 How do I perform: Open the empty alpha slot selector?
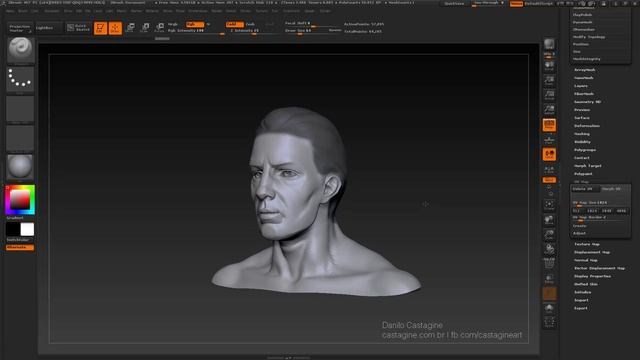pyautogui.click(x=20, y=109)
